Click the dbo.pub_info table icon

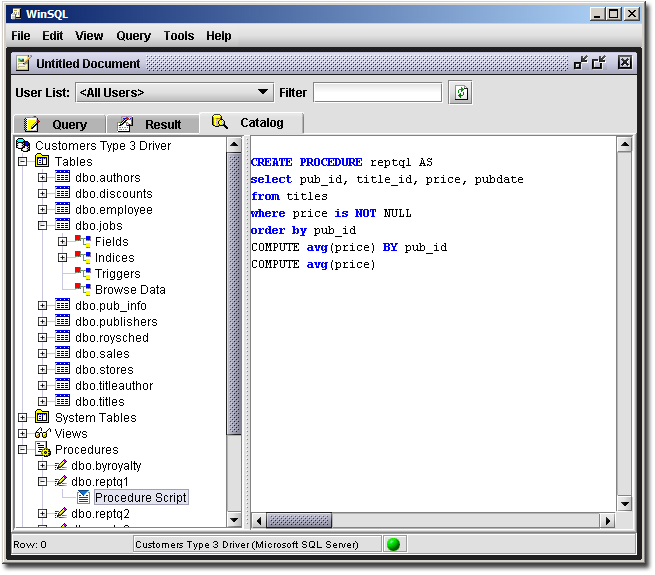[62, 305]
